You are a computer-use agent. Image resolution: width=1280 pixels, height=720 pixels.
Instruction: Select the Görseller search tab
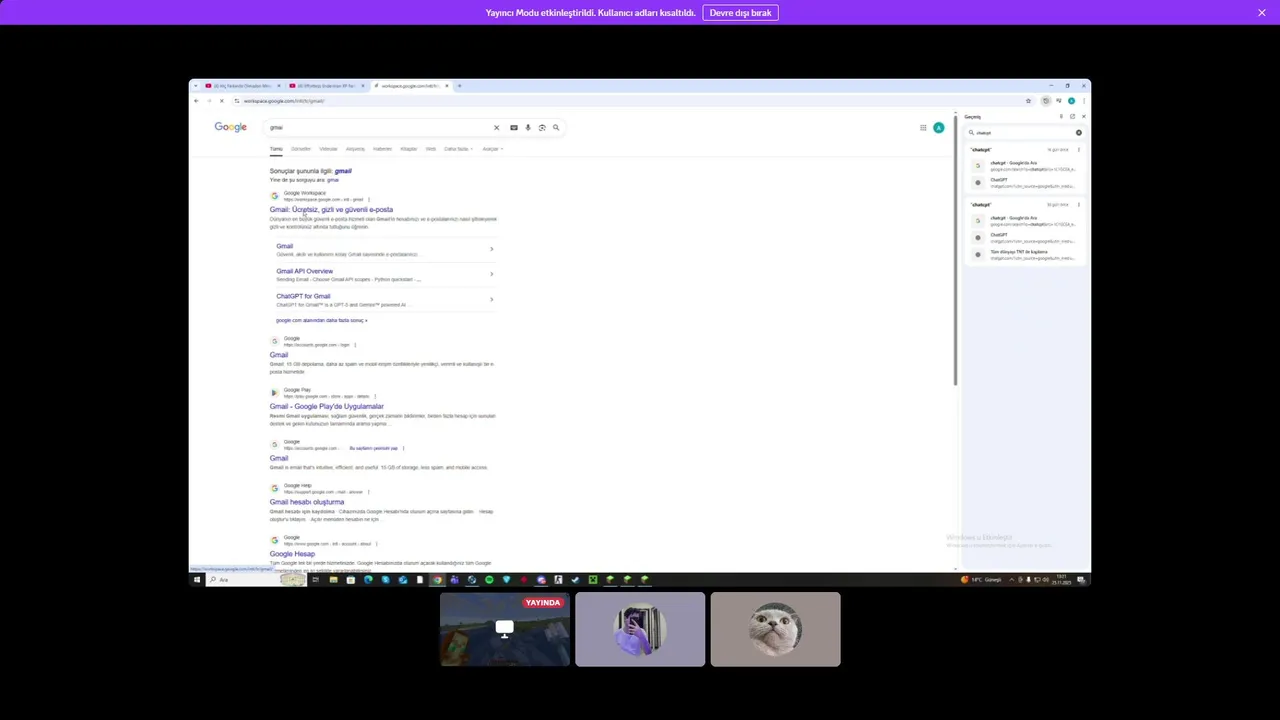[x=301, y=149]
